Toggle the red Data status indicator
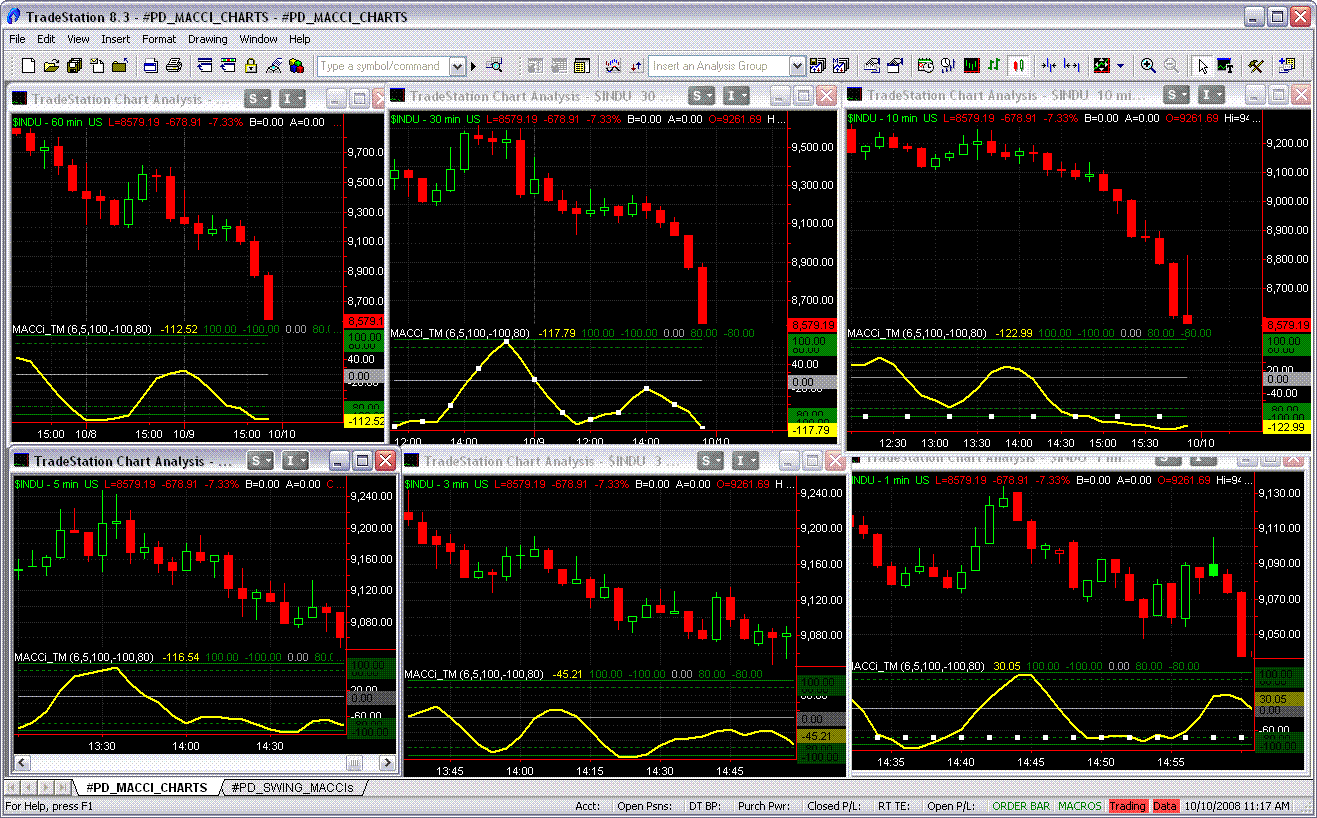 tap(1165, 806)
